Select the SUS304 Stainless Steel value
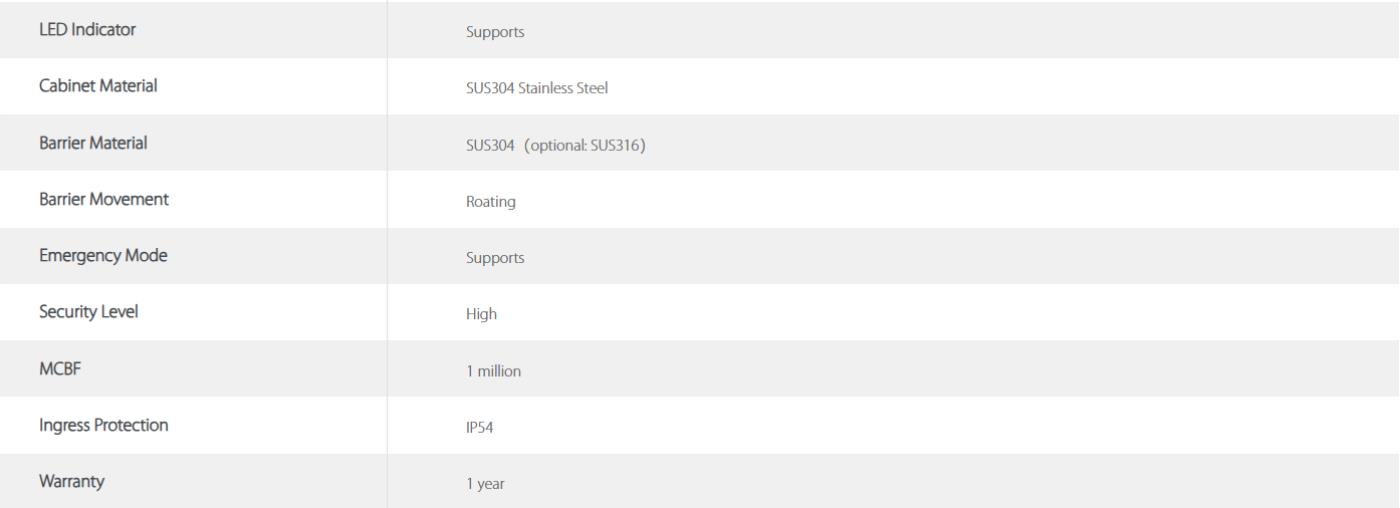Viewport: 1400px width, 508px height. click(537, 88)
